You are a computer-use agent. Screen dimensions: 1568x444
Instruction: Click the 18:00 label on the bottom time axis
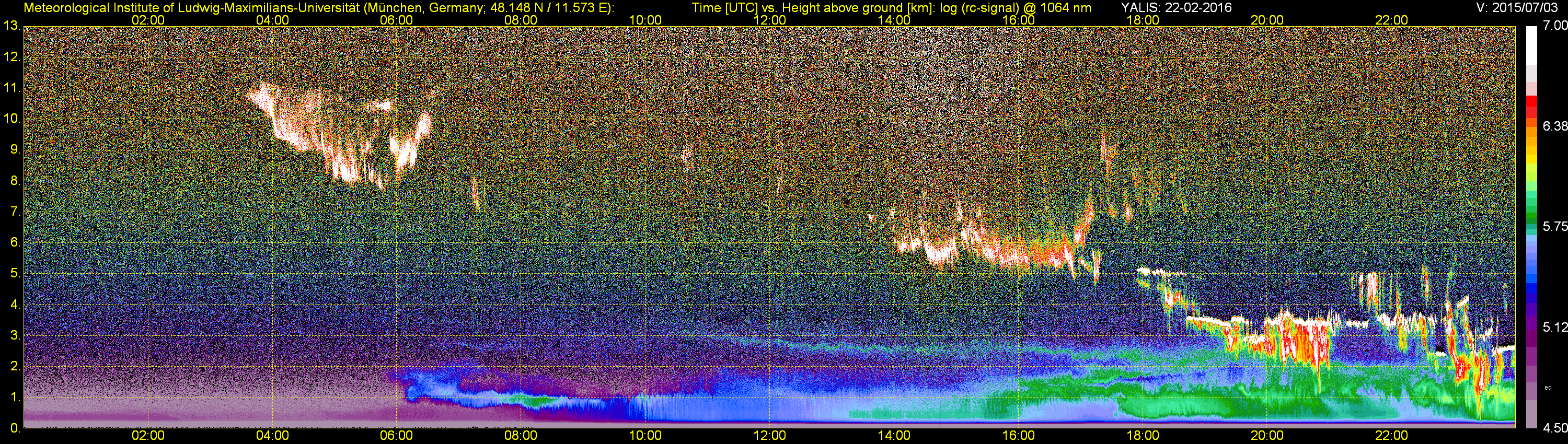click(1143, 436)
